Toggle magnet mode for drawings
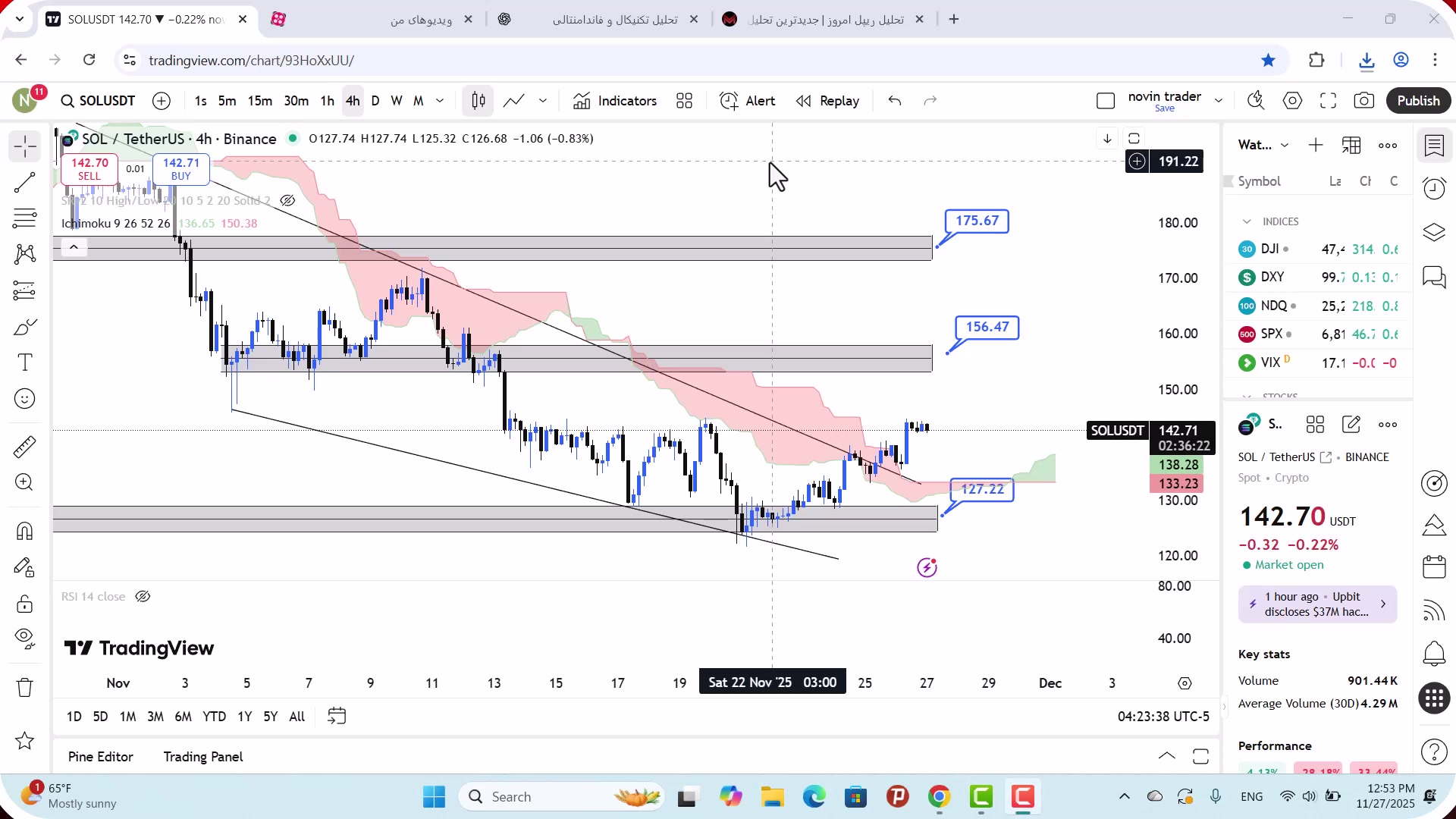 pyautogui.click(x=25, y=531)
